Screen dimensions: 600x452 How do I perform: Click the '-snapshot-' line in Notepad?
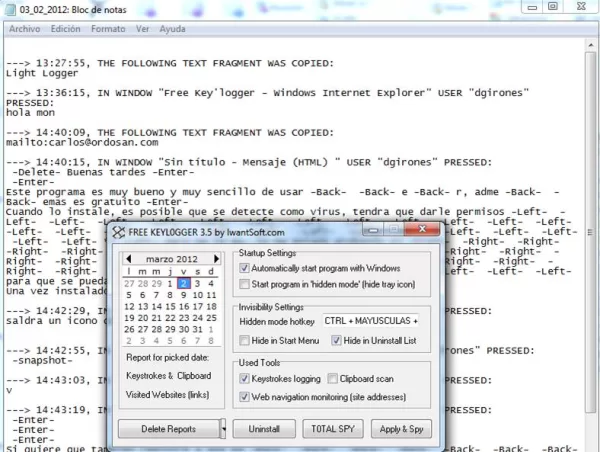tap(42, 361)
